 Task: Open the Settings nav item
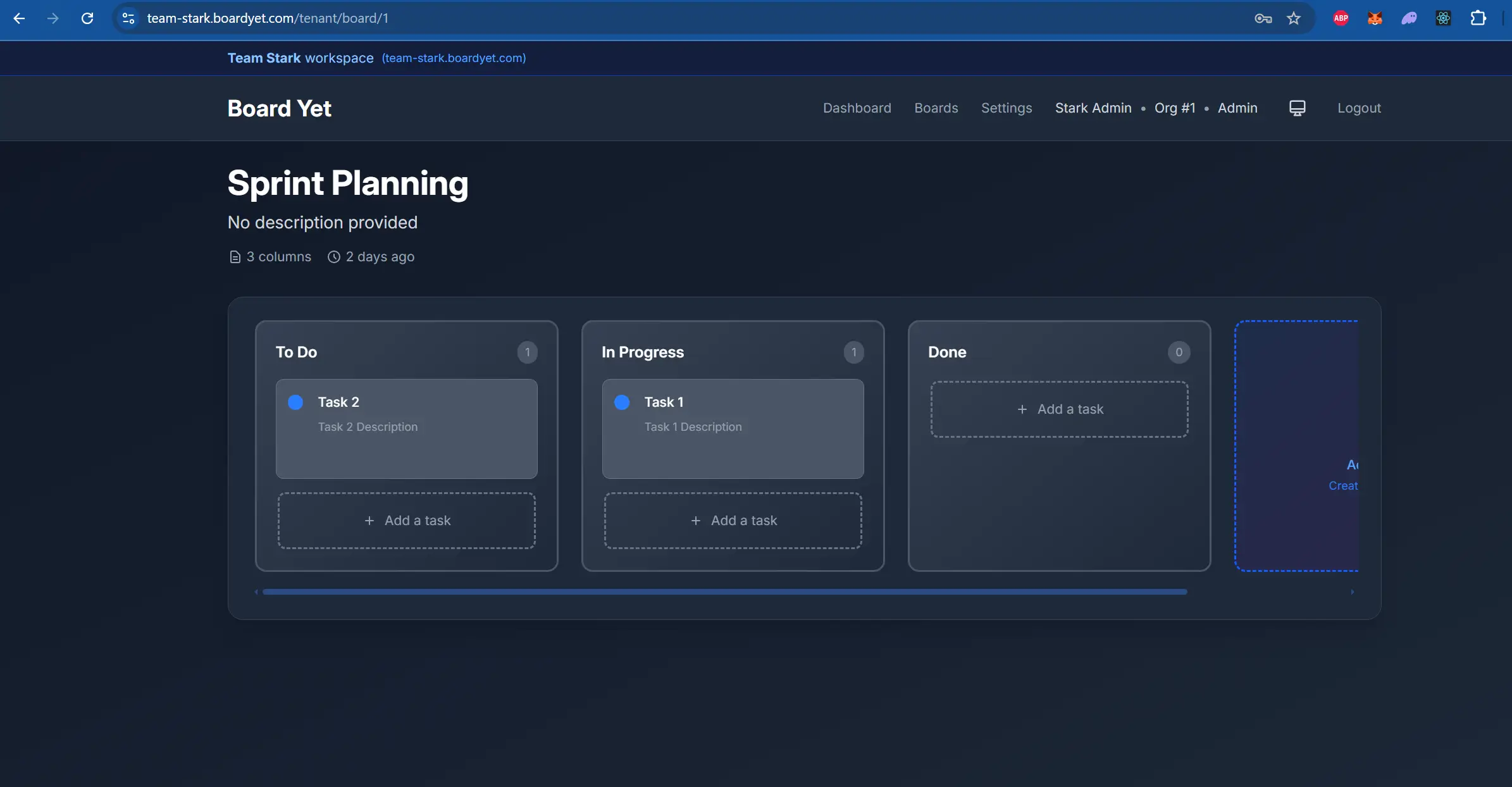point(1006,108)
